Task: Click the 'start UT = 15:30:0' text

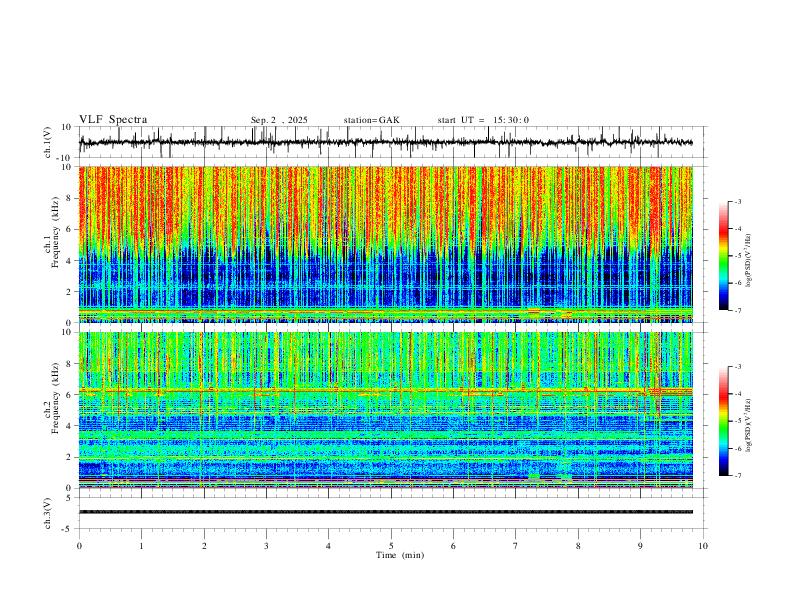Action: click(x=483, y=120)
